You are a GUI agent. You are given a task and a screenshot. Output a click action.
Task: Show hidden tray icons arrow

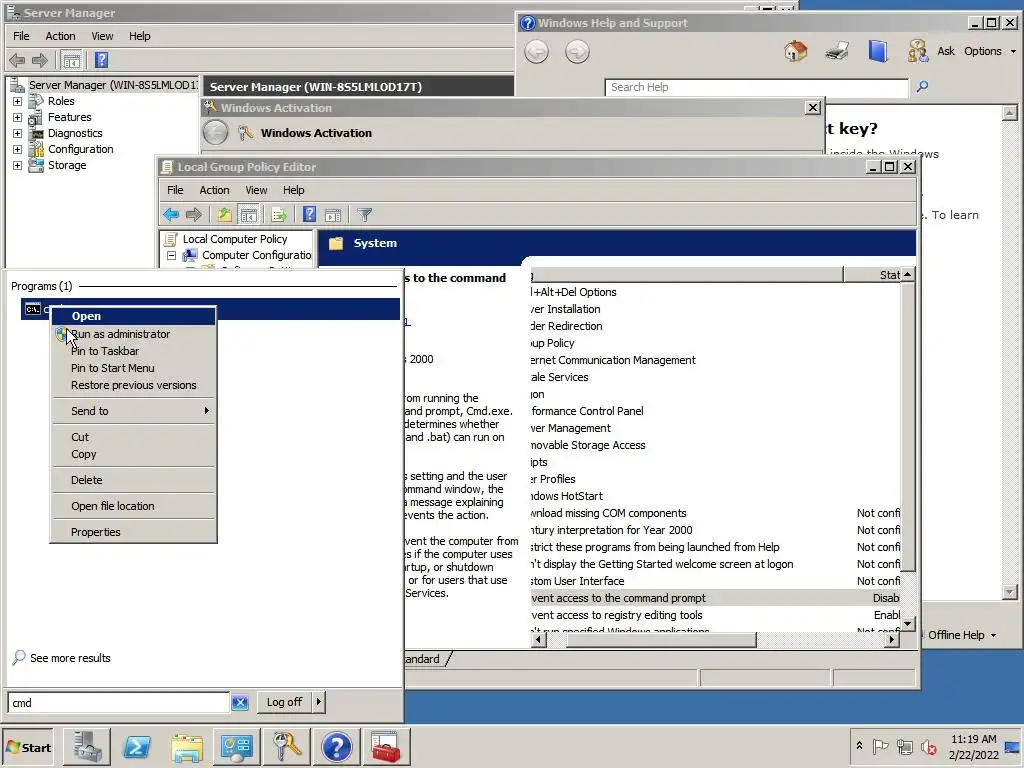pyautogui.click(x=859, y=746)
